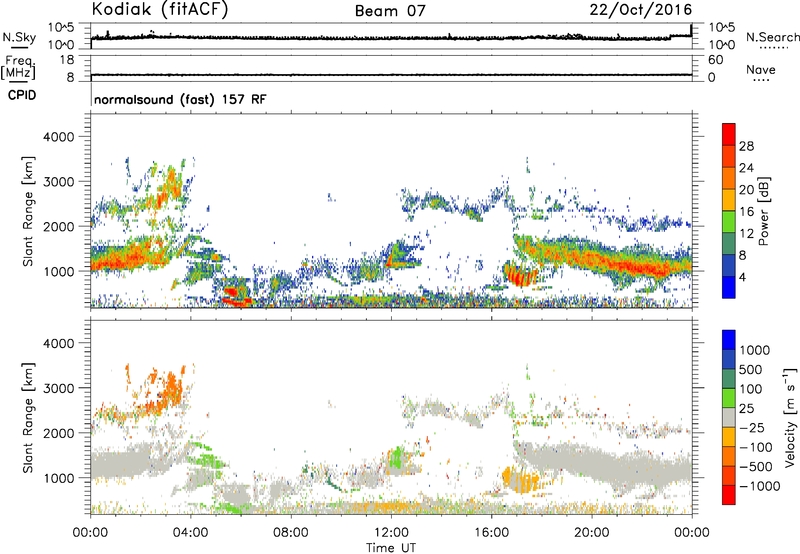Screen dimensions: 800x554
Task: Click the date '22/Oct/2016'
Action: pyautogui.click(x=641, y=10)
